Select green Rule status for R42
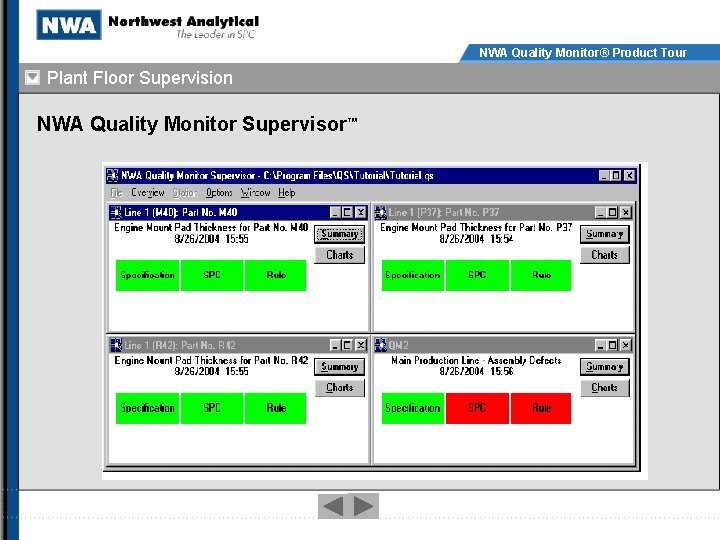The height and width of the screenshot is (540, 720). tap(276, 408)
